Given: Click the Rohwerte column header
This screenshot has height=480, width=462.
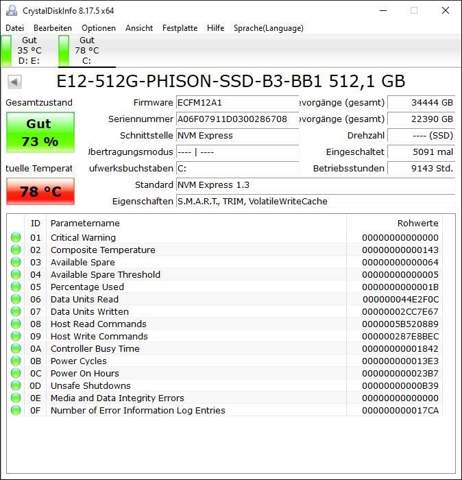Looking at the screenshot, I should click(418, 223).
